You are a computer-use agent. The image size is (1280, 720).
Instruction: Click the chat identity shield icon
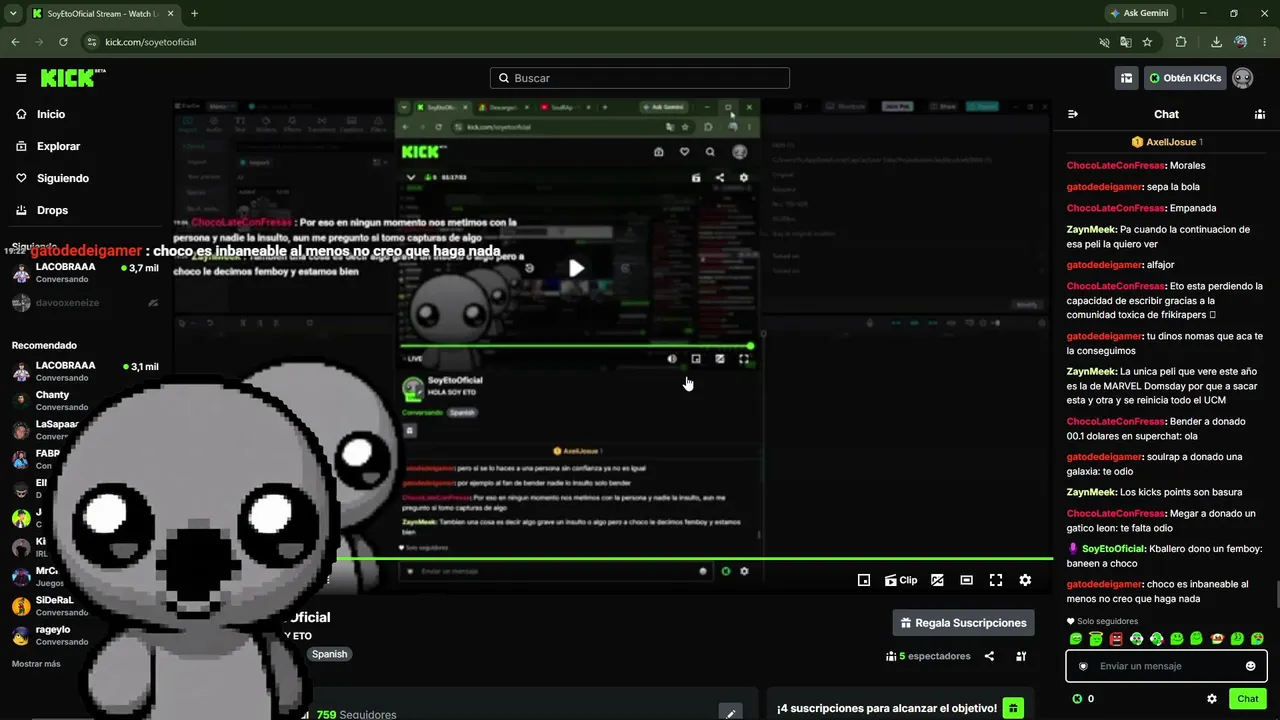tap(1083, 666)
